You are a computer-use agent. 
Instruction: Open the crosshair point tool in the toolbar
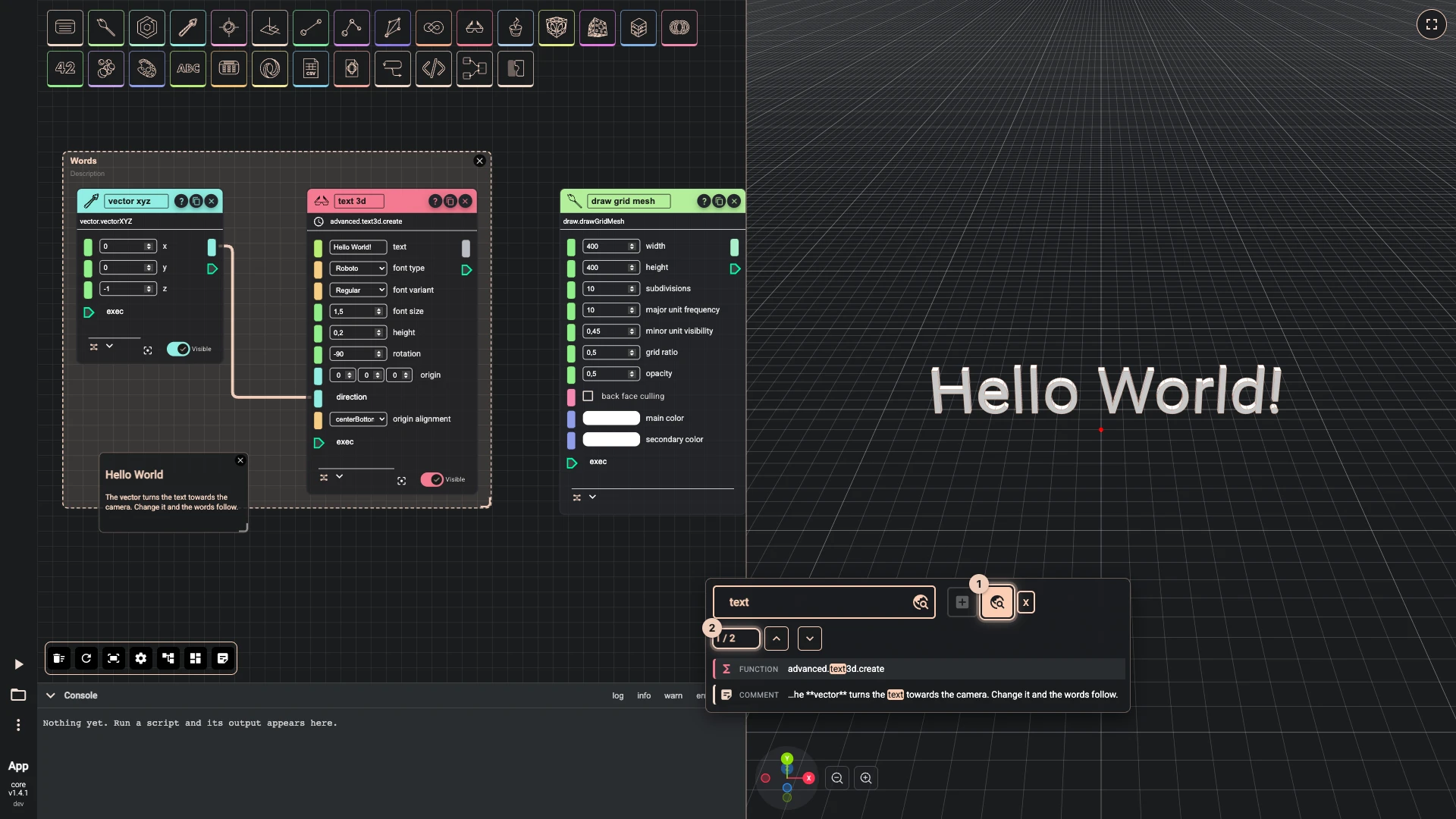point(229,28)
